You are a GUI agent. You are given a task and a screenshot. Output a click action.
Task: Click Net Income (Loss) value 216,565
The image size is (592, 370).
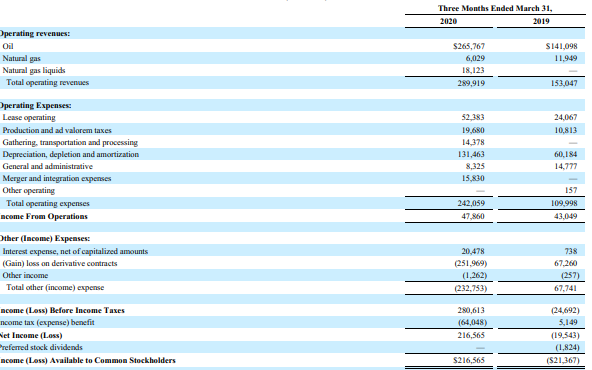point(471,335)
